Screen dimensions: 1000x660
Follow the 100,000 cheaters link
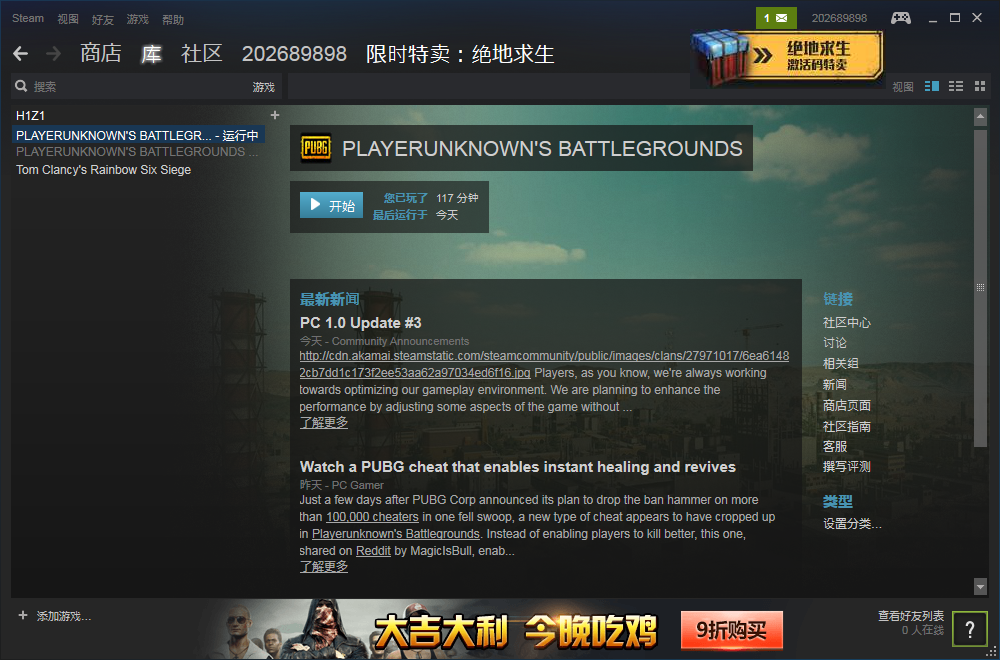click(x=372, y=517)
